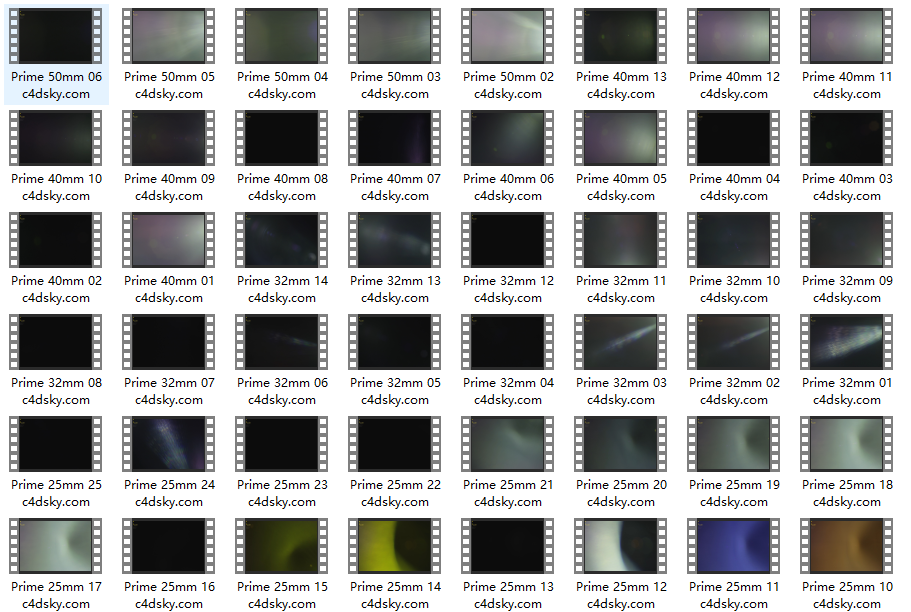Choose the Prime 40mm 01 thumbnail
Screen dimensions: 911x612
click(168, 239)
